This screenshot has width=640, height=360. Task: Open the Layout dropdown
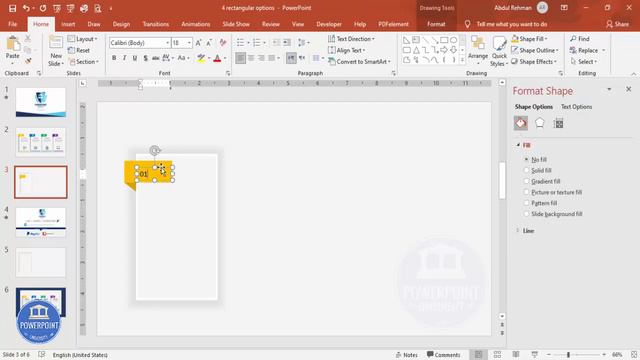83,39
